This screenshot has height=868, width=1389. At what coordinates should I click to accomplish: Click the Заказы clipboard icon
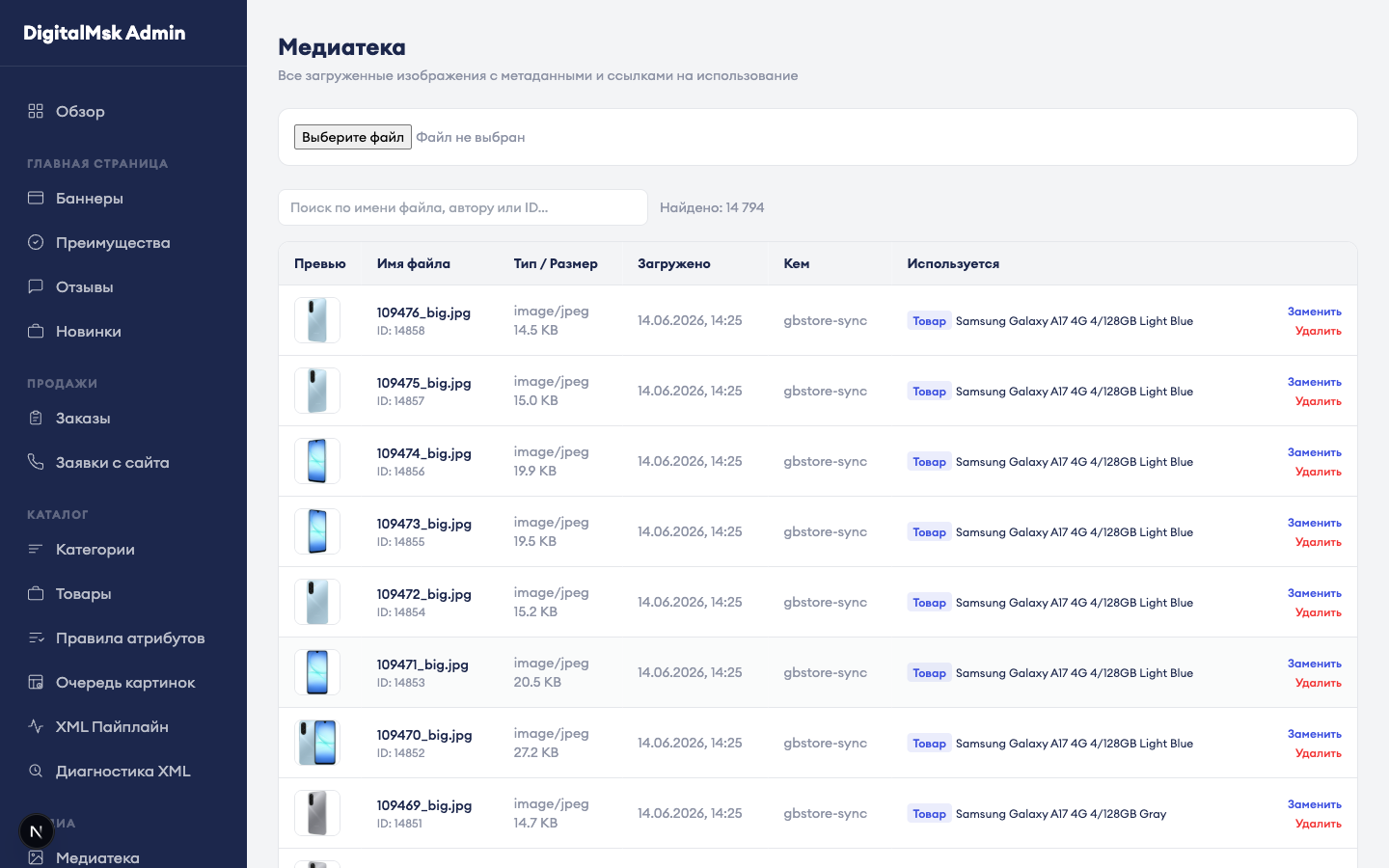click(x=36, y=418)
